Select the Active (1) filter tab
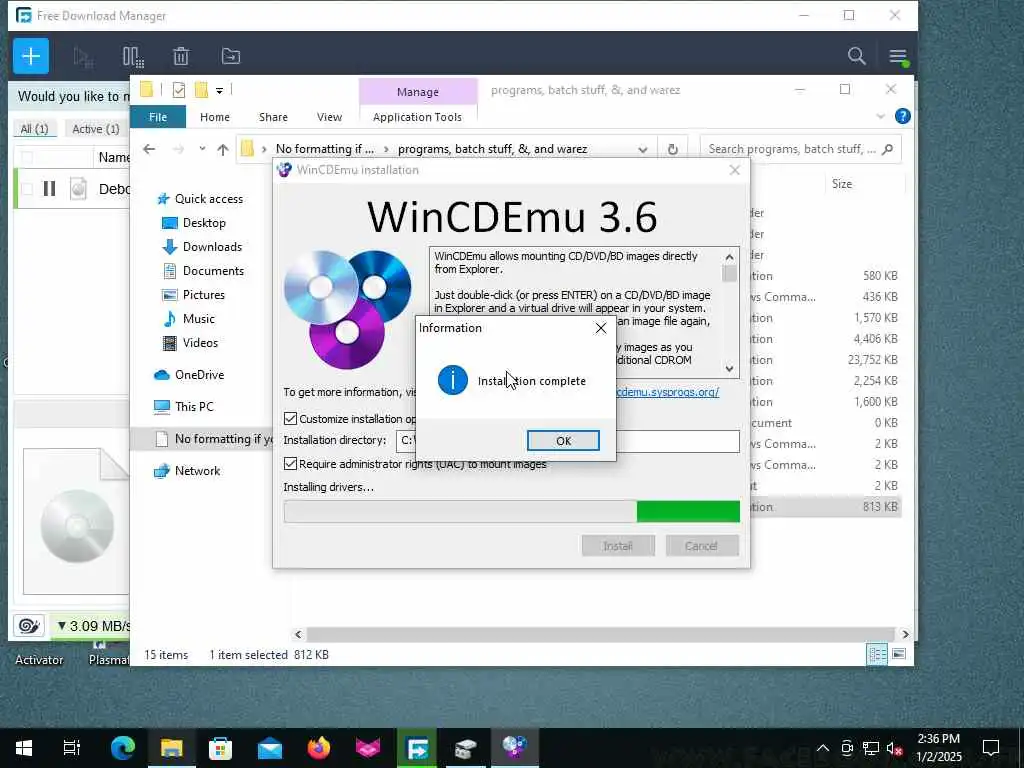The width and height of the screenshot is (1024, 768). (x=95, y=129)
